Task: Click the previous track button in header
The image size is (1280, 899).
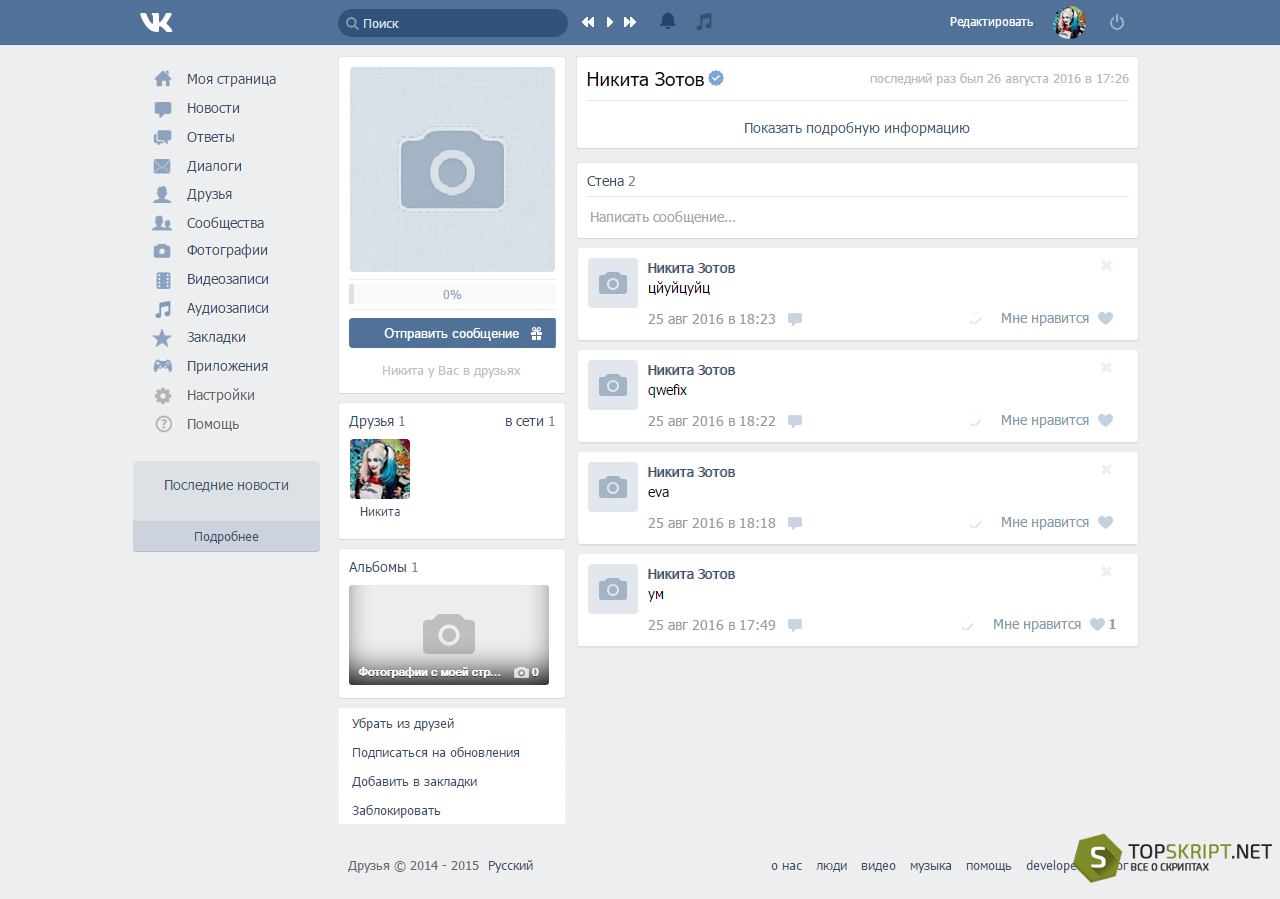Action: (x=588, y=22)
